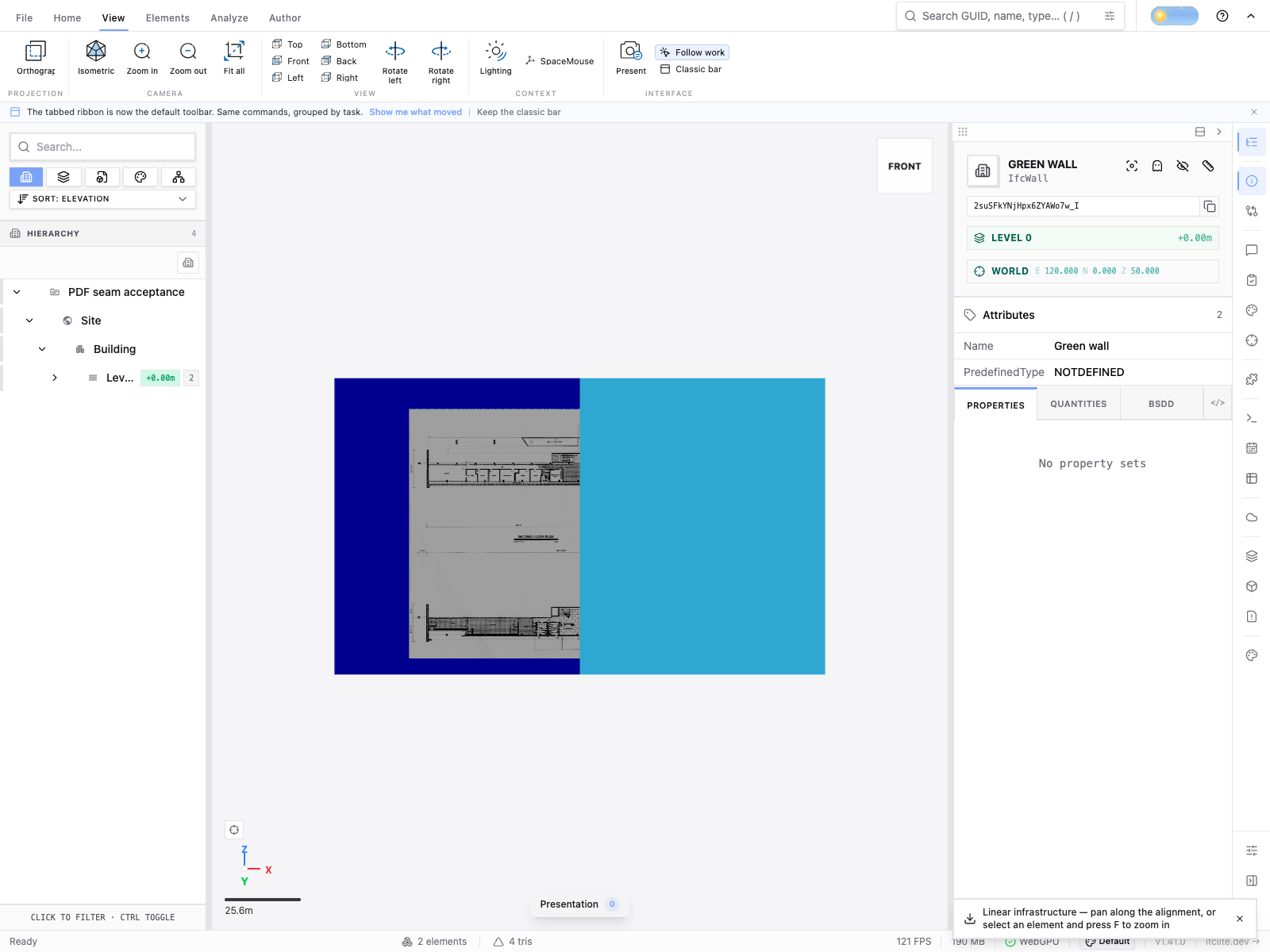Switch to the Quantities tab

1078,404
